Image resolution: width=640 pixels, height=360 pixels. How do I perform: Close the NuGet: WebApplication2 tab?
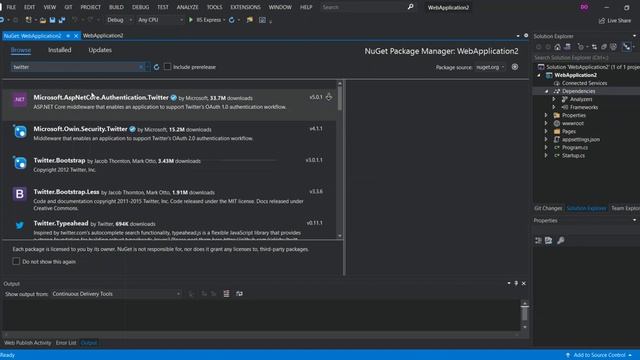(x=76, y=36)
